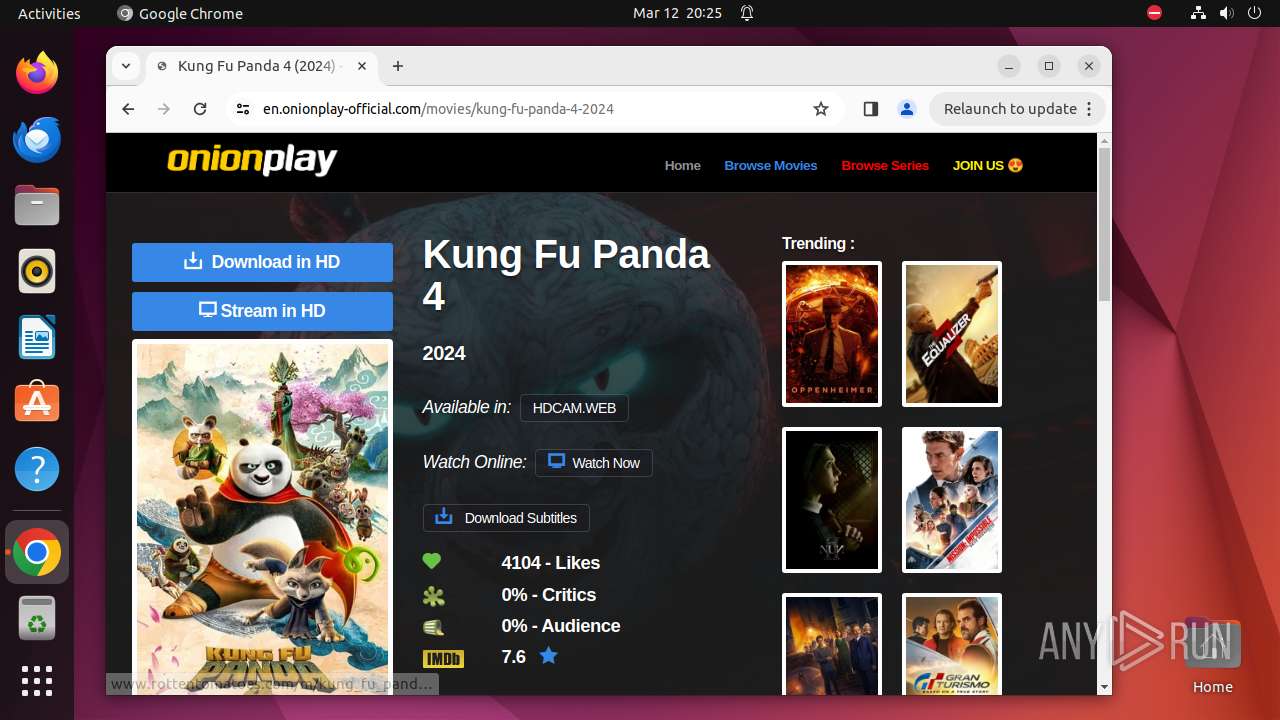
Task: Reload the current page
Action: (200, 109)
